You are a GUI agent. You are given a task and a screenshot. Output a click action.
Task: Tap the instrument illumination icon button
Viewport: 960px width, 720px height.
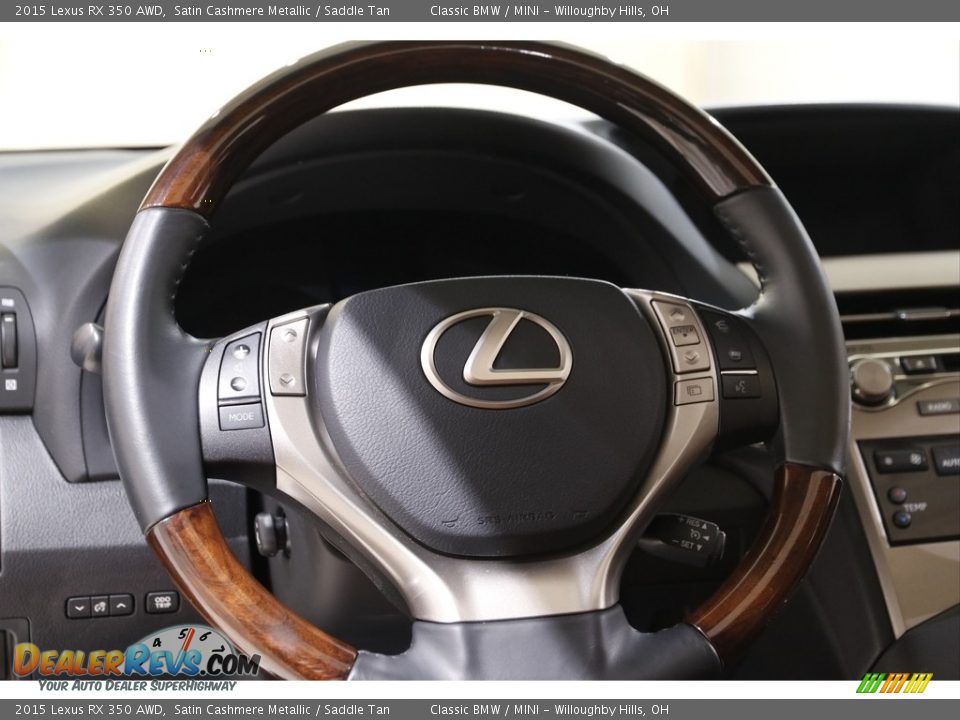[100, 606]
